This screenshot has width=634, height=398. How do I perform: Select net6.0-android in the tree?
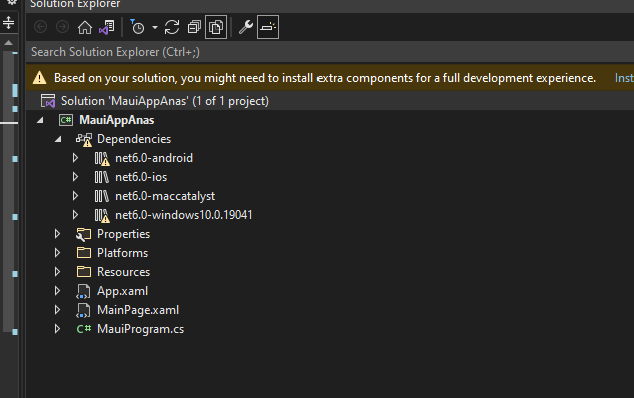tap(154, 158)
